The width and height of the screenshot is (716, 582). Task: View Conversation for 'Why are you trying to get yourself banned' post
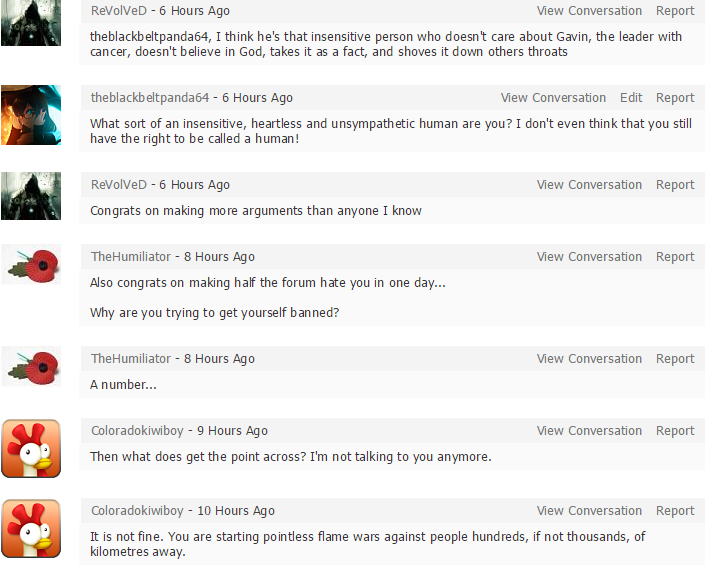point(589,257)
